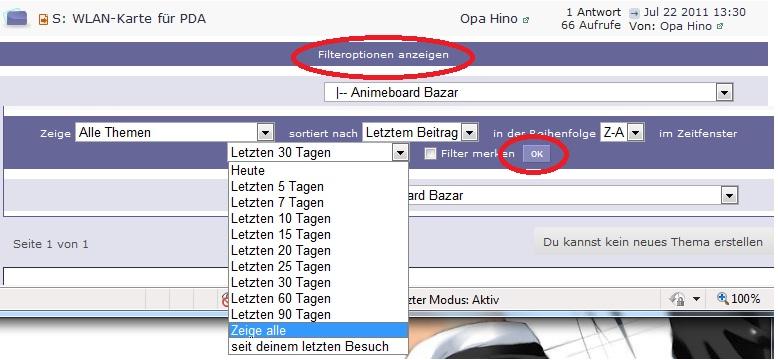Click 'Jul 22 2011 13:30' date text
Viewport: 778px width, 360px height.
pyautogui.click(x=694, y=12)
